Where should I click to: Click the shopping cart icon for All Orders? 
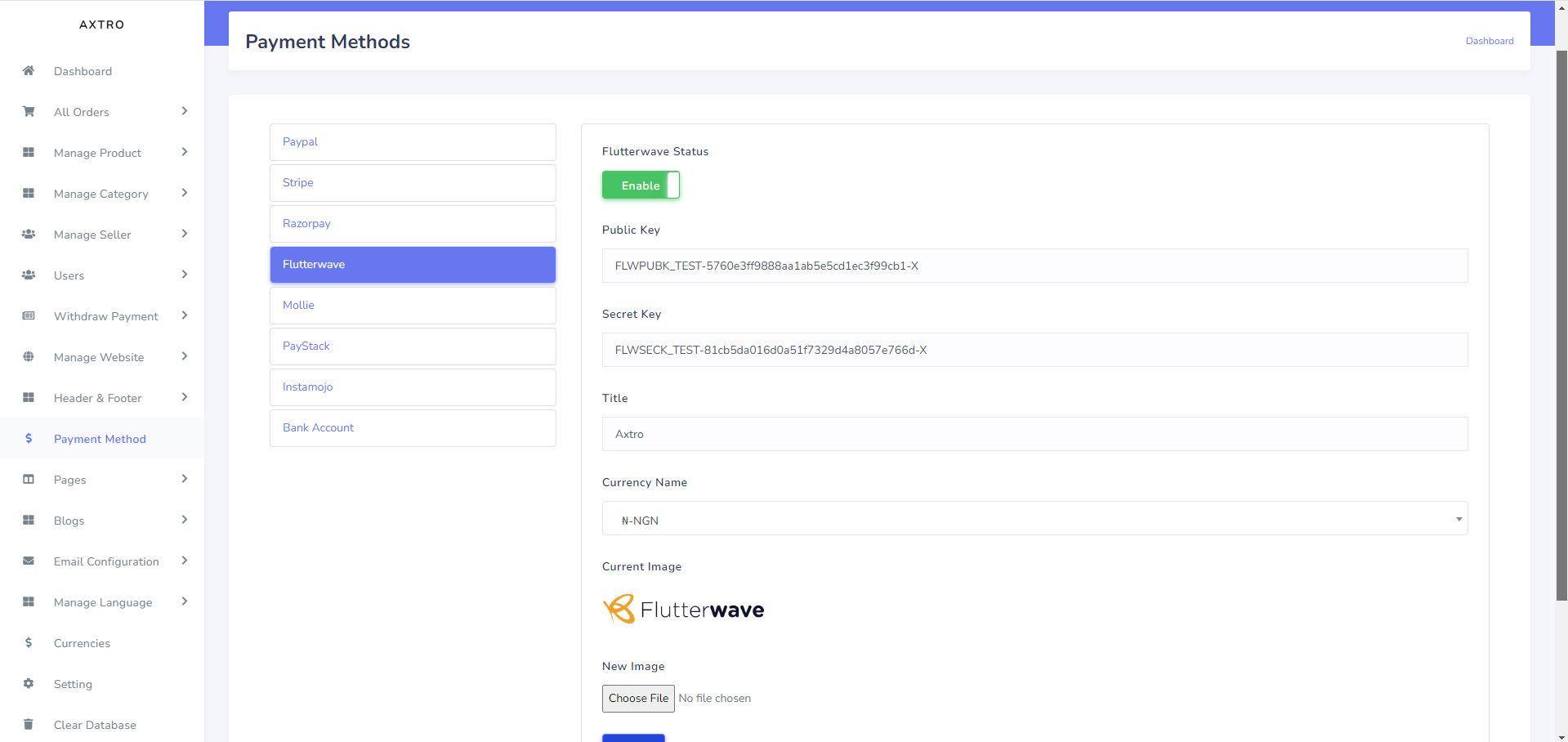click(x=29, y=112)
